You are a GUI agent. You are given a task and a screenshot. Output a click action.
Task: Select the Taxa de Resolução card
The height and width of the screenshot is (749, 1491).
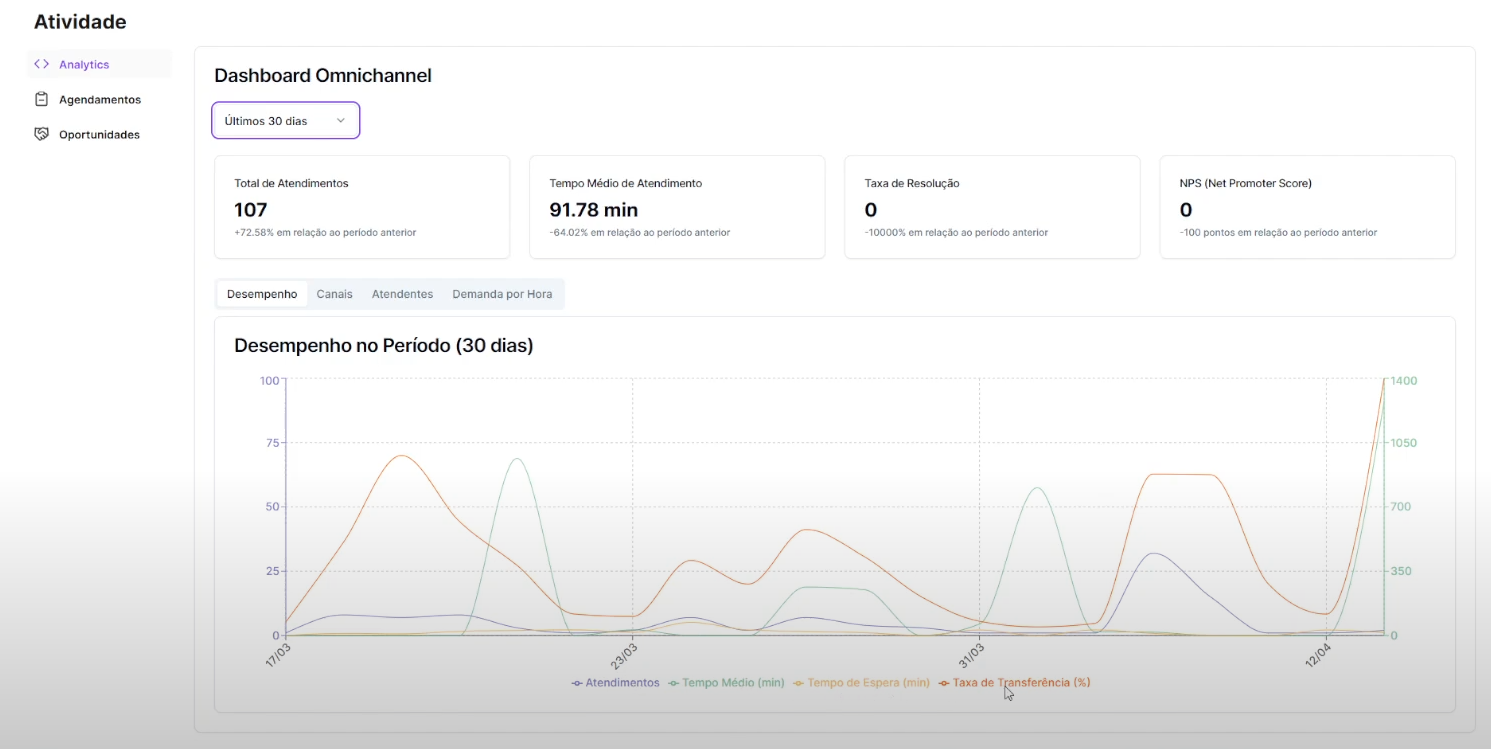point(992,207)
